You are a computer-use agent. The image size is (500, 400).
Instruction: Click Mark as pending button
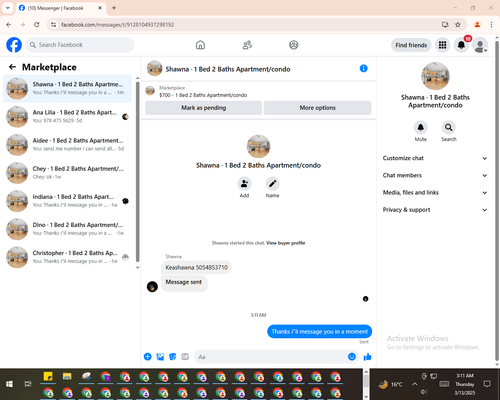[x=204, y=108]
